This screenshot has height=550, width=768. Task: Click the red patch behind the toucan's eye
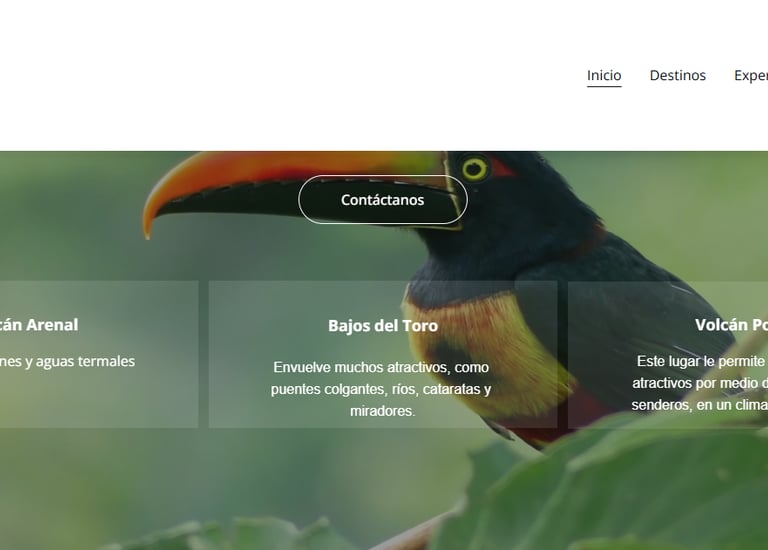[503, 167]
